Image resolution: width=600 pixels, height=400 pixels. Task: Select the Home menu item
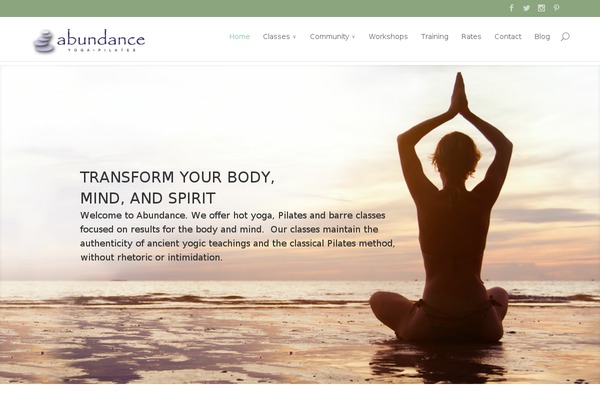click(x=240, y=37)
